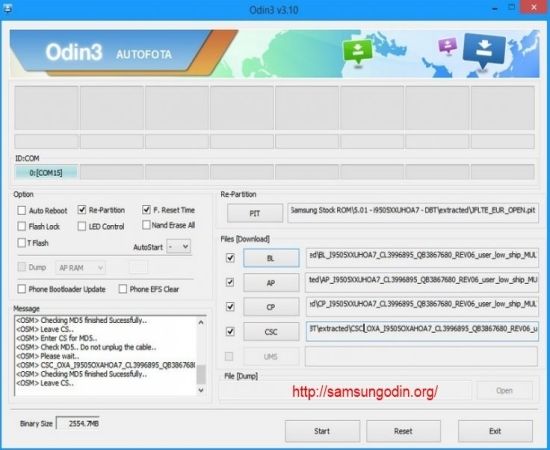Click the samsungodin.org link
Viewport: 550px width, 450px height.
pos(365,391)
